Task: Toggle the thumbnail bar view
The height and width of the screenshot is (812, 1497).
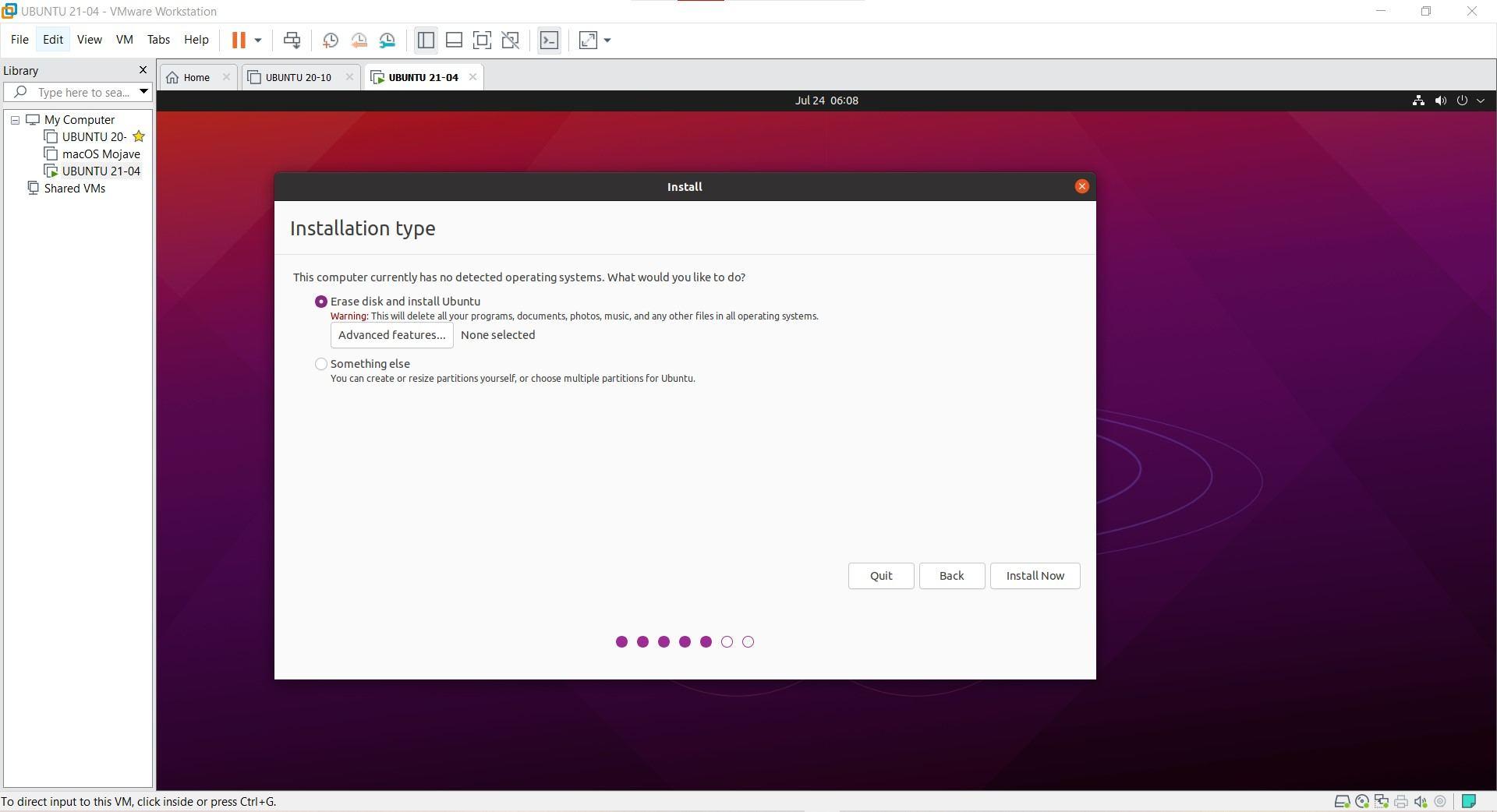Action: coord(454,40)
